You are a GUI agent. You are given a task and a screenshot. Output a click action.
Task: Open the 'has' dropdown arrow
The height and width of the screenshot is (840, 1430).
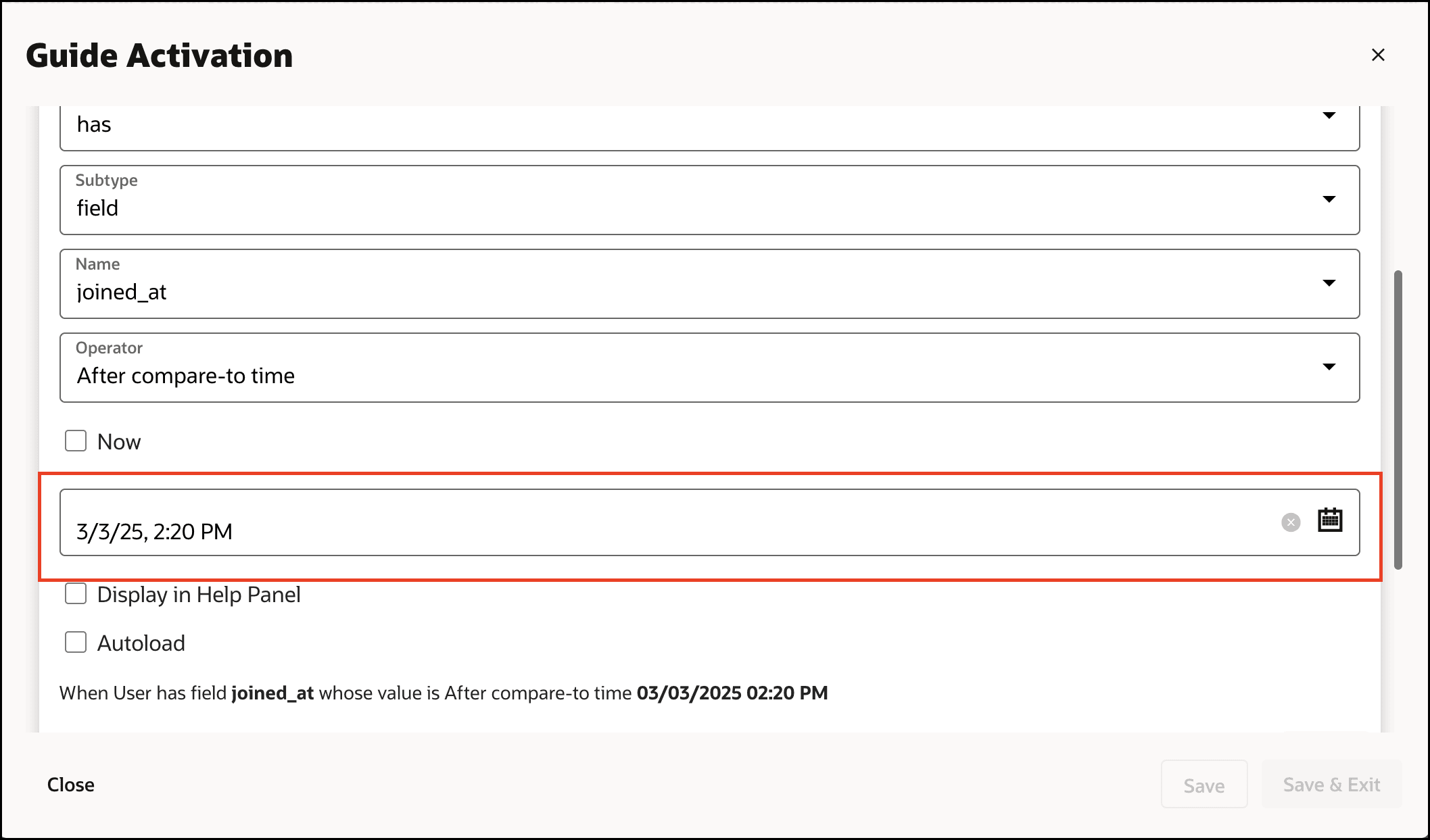1329,116
